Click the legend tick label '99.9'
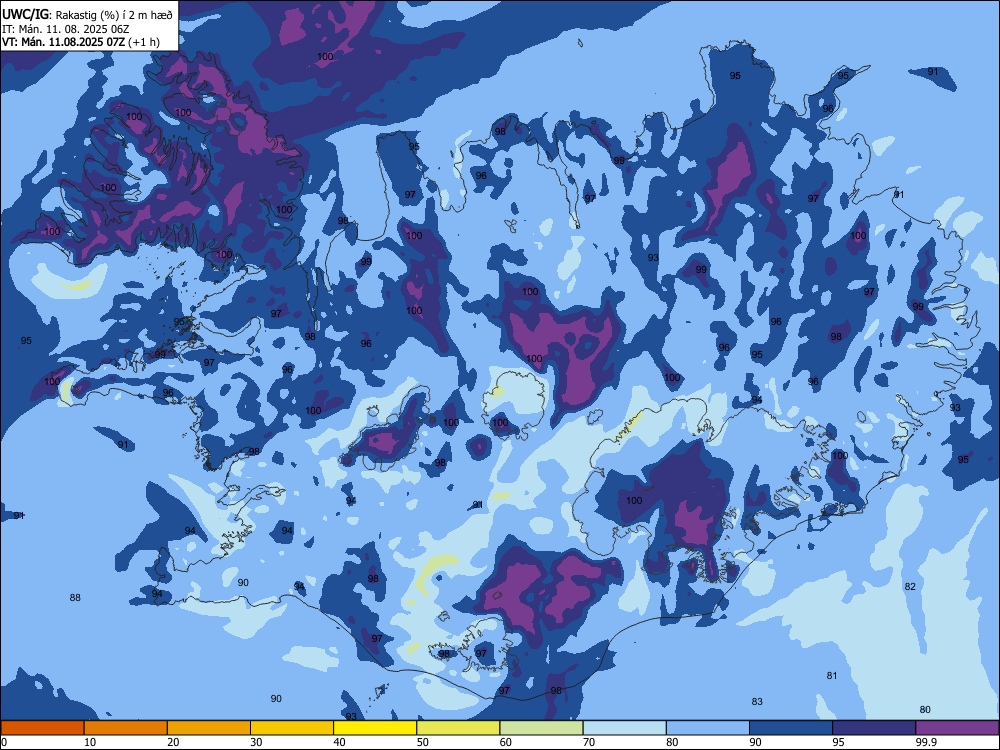The width and height of the screenshot is (1000, 750). [x=926, y=742]
